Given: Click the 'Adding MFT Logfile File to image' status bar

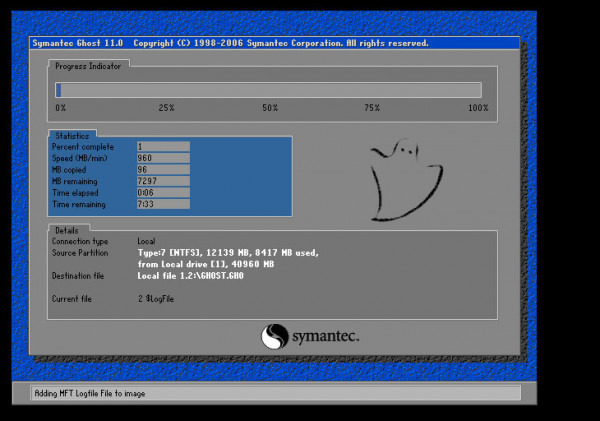Looking at the screenshot, I should 276,393.
